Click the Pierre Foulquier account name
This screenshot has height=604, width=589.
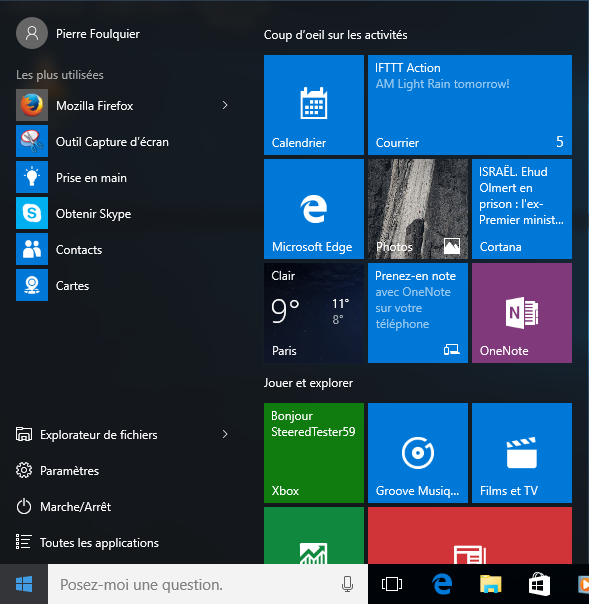[x=98, y=34]
